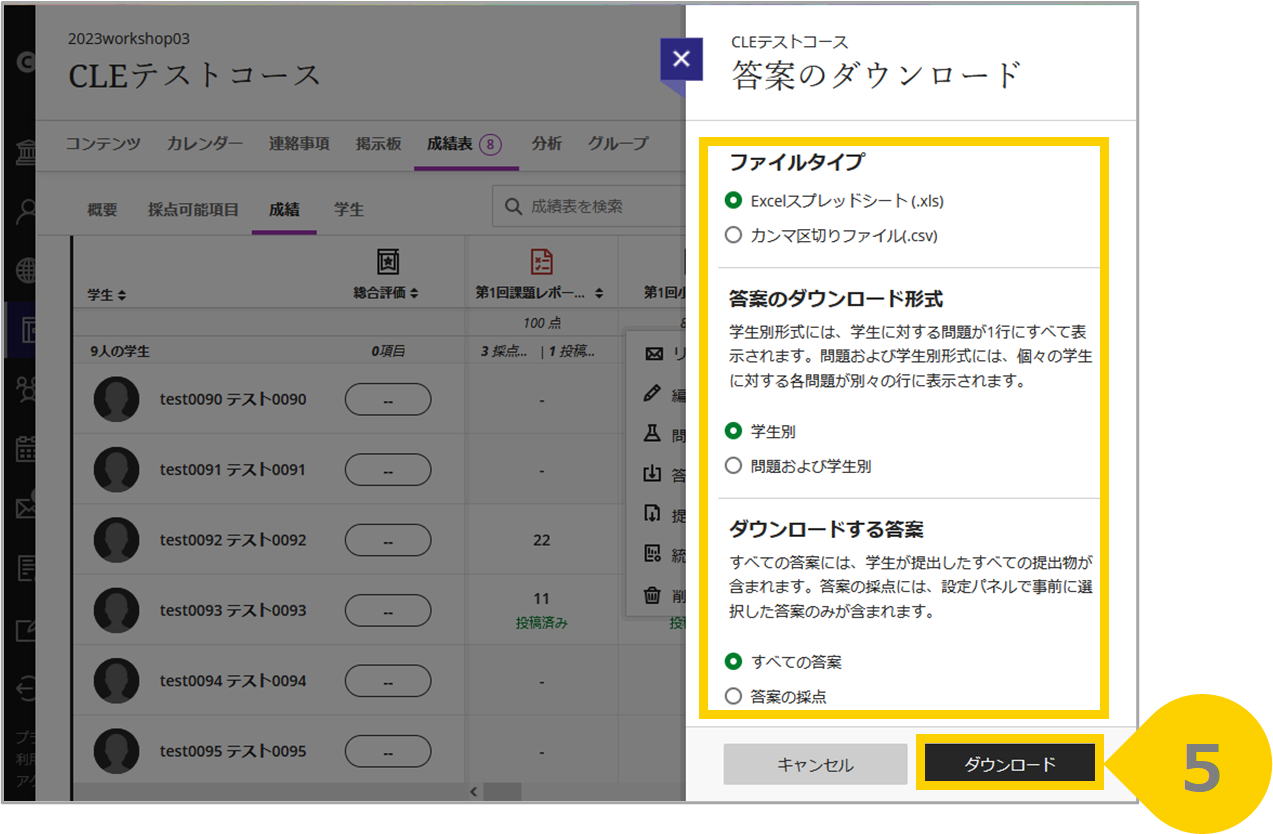
Task: Open student test0093 テスト0093
Action: pos(233,610)
